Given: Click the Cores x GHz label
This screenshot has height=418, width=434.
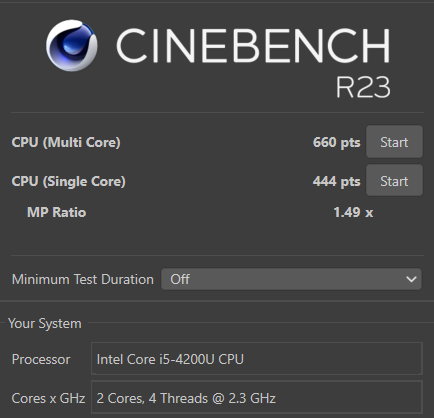Looking at the screenshot, I should 48,398.
